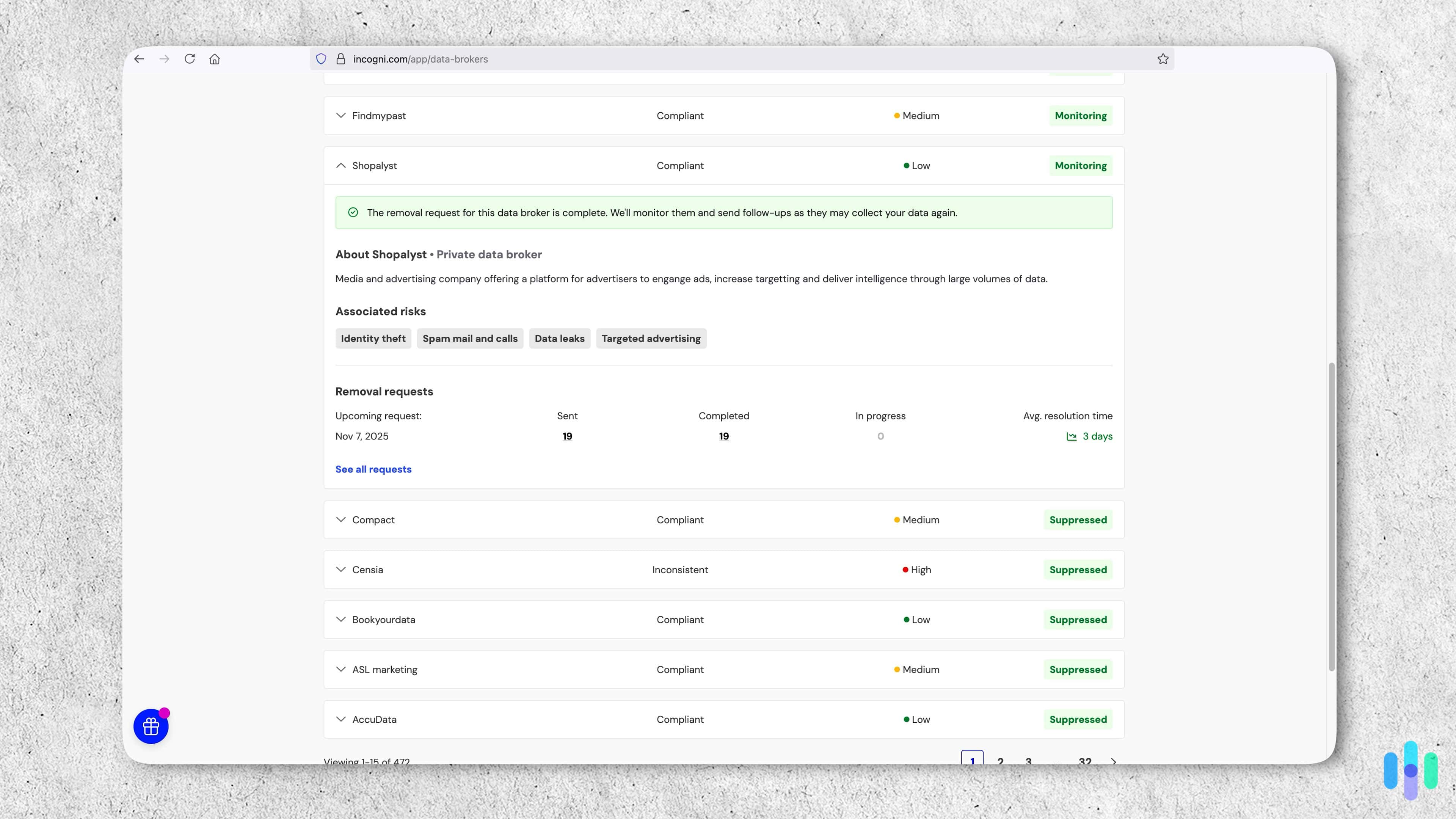This screenshot has height=819, width=1456.
Task: Click Inconsistent status on Censia row
Action: point(680,570)
